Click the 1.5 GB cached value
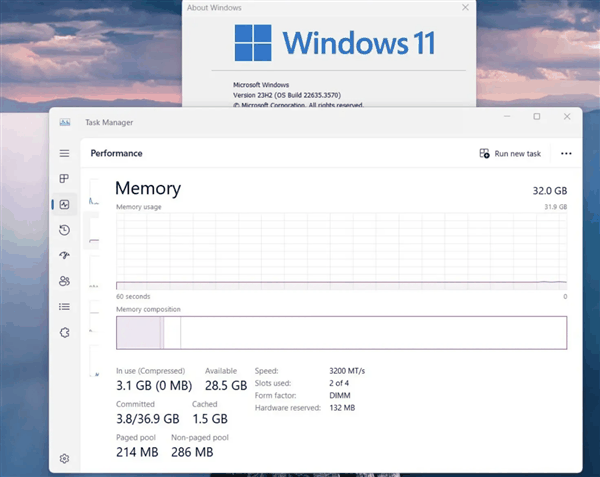 point(210,419)
